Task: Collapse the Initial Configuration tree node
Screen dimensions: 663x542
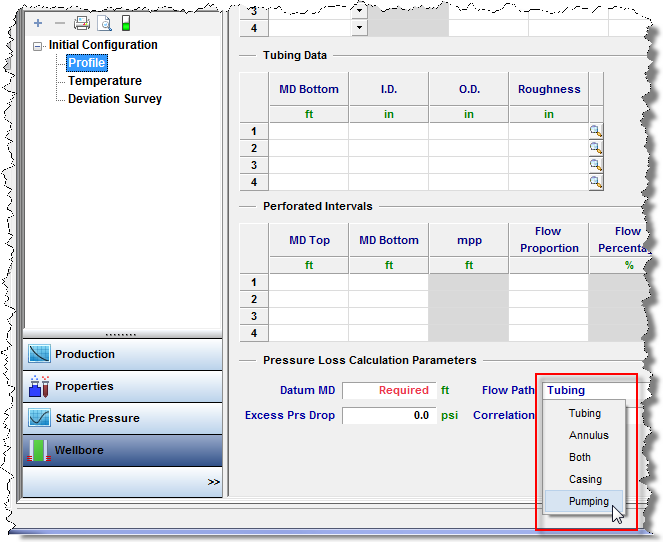Action: 38,46
